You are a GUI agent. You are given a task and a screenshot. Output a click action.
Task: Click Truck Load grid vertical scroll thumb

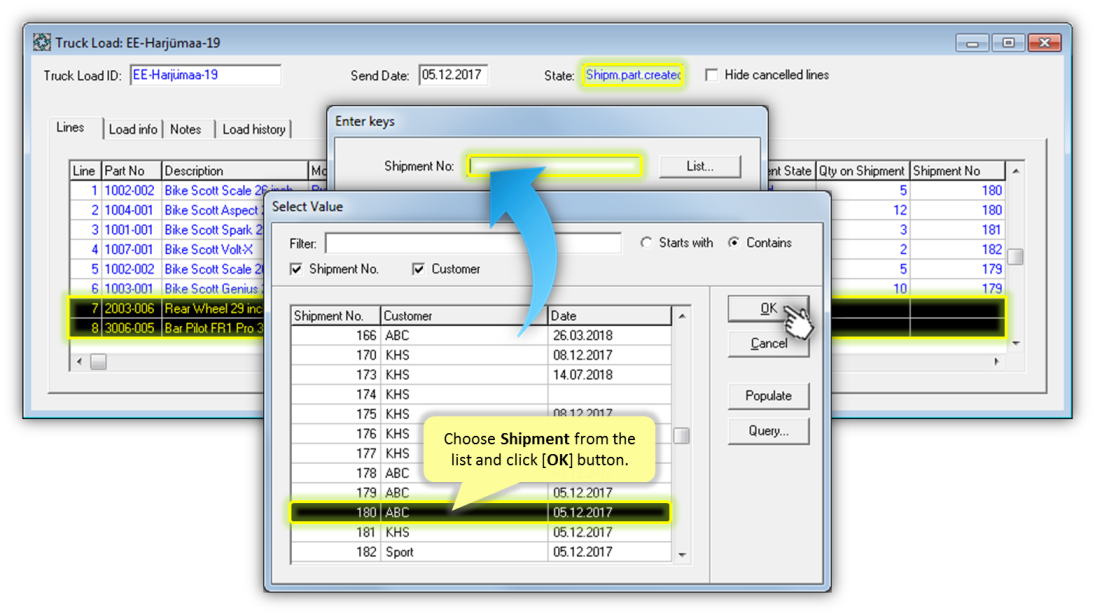[x=1016, y=257]
